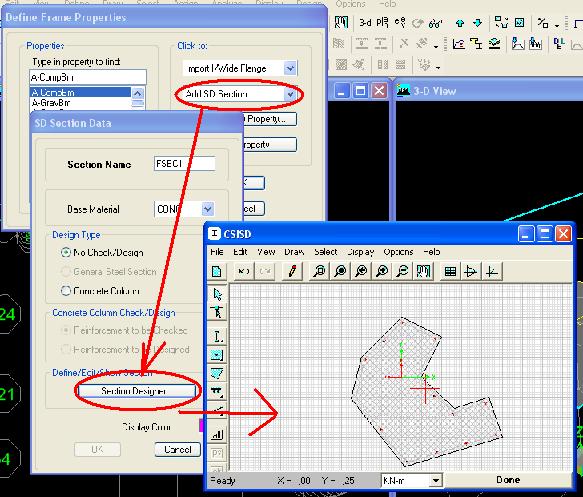The image size is (583, 497).
Task: Click the rubber band zoom icon in CSISD
Action: (319, 271)
